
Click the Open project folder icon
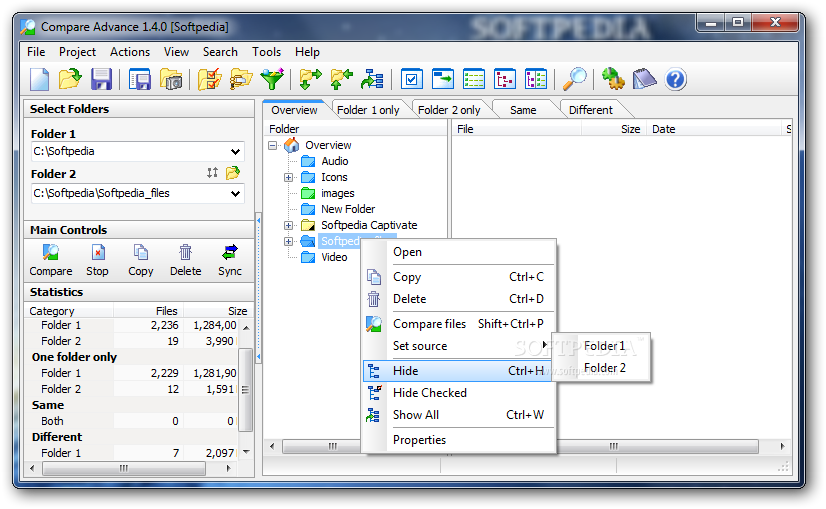point(70,80)
